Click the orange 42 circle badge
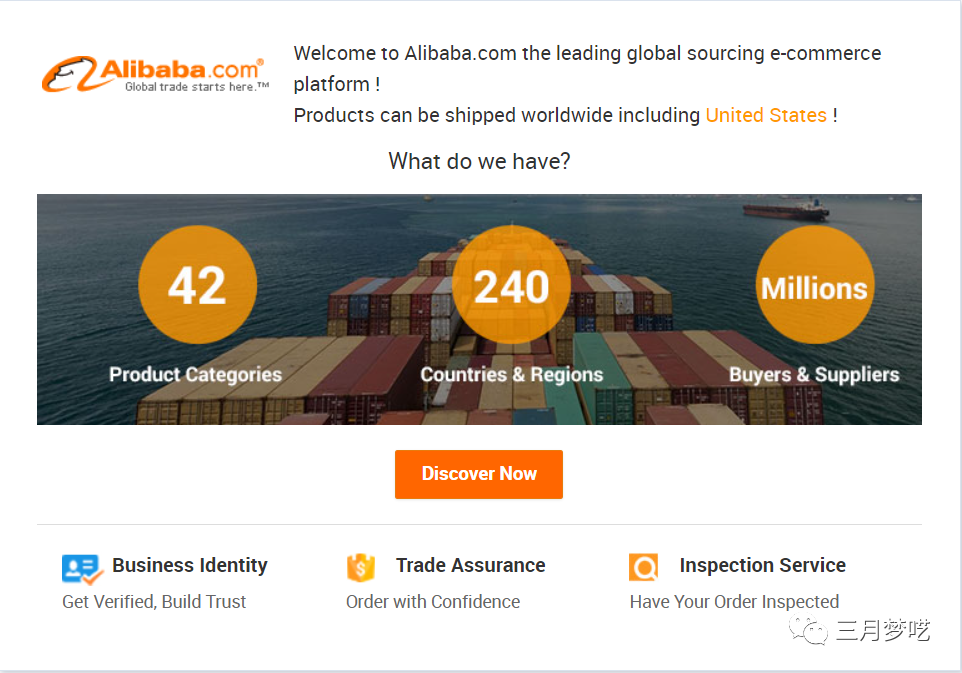Screen dimensions: 962x673 [197, 286]
